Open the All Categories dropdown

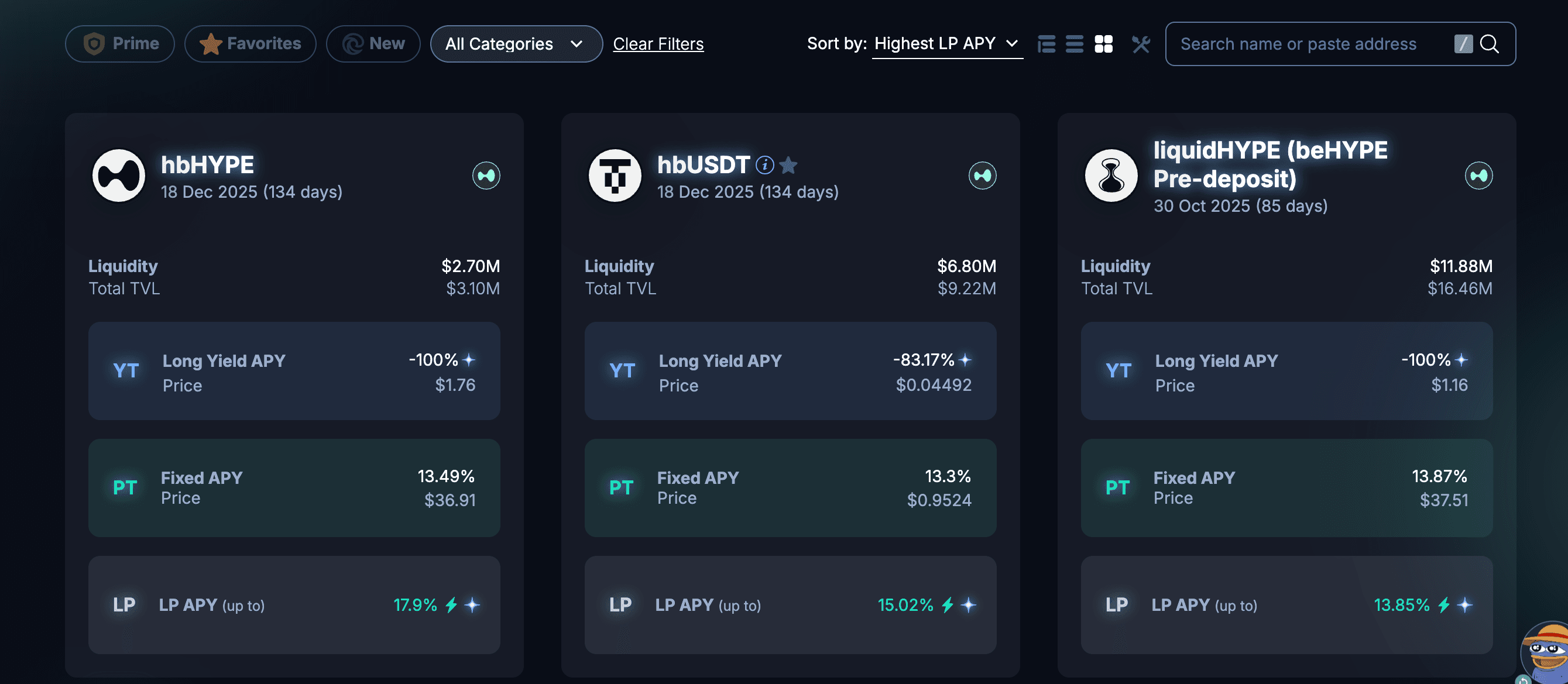516,44
